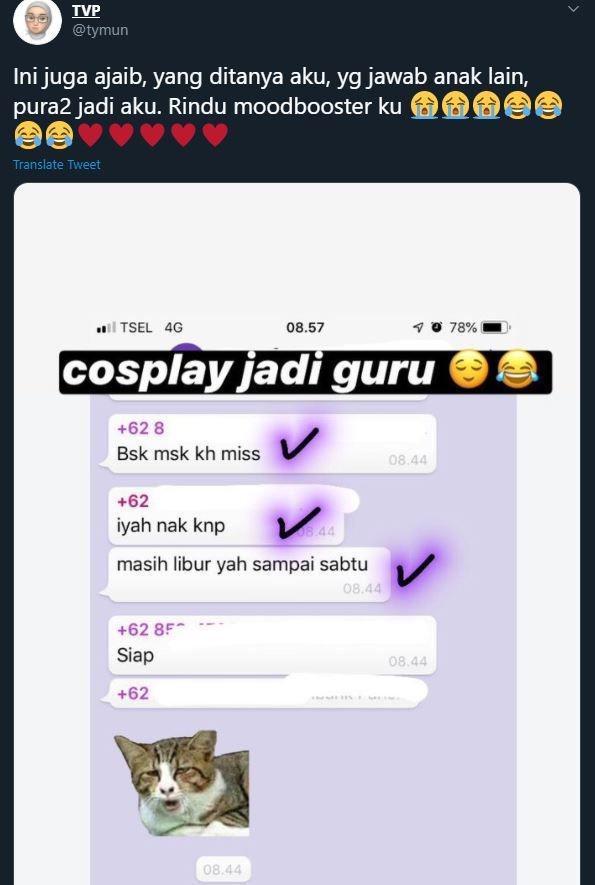Viewport: 595px width, 885px height.
Task: Expand the tweet options chevron
Action: point(574,9)
